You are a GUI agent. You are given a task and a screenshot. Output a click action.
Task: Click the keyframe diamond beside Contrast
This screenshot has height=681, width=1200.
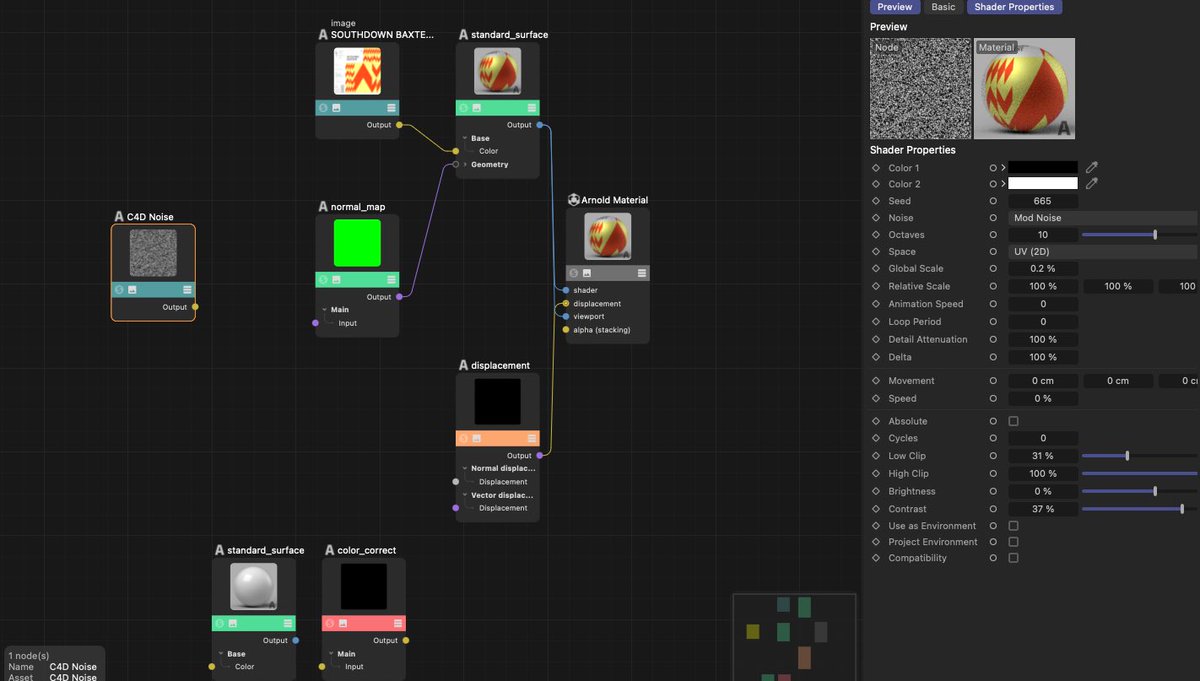click(877, 509)
